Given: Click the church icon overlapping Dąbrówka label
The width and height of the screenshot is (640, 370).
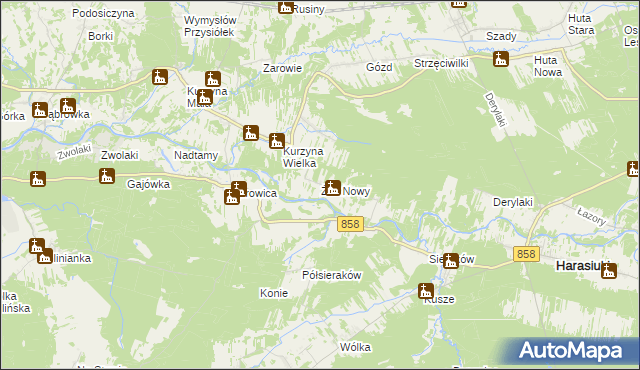Looking at the screenshot, I should click(68, 106).
